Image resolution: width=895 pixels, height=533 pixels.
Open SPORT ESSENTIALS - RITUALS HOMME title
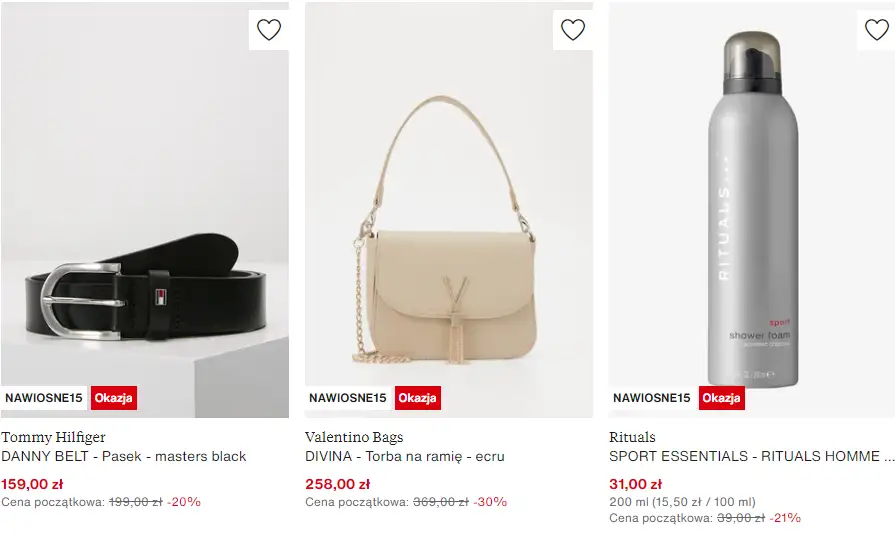pos(750,456)
